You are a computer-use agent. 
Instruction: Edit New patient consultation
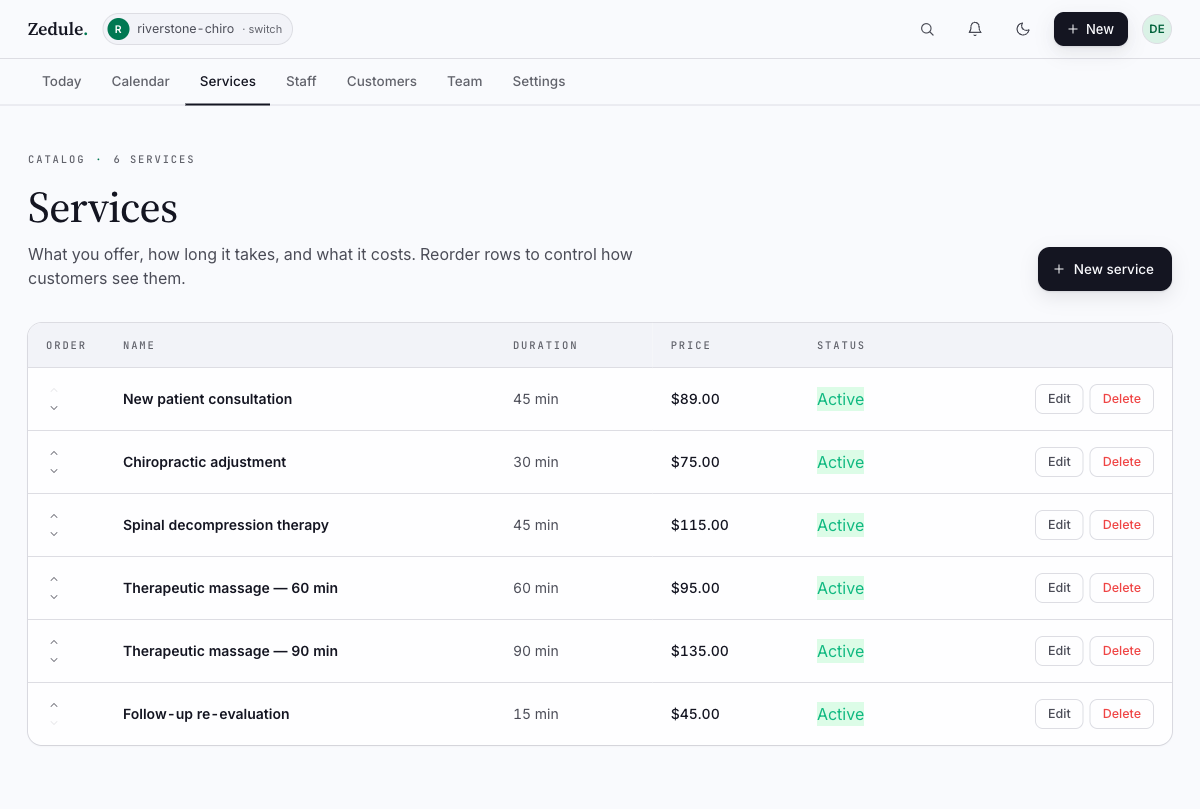click(1059, 399)
